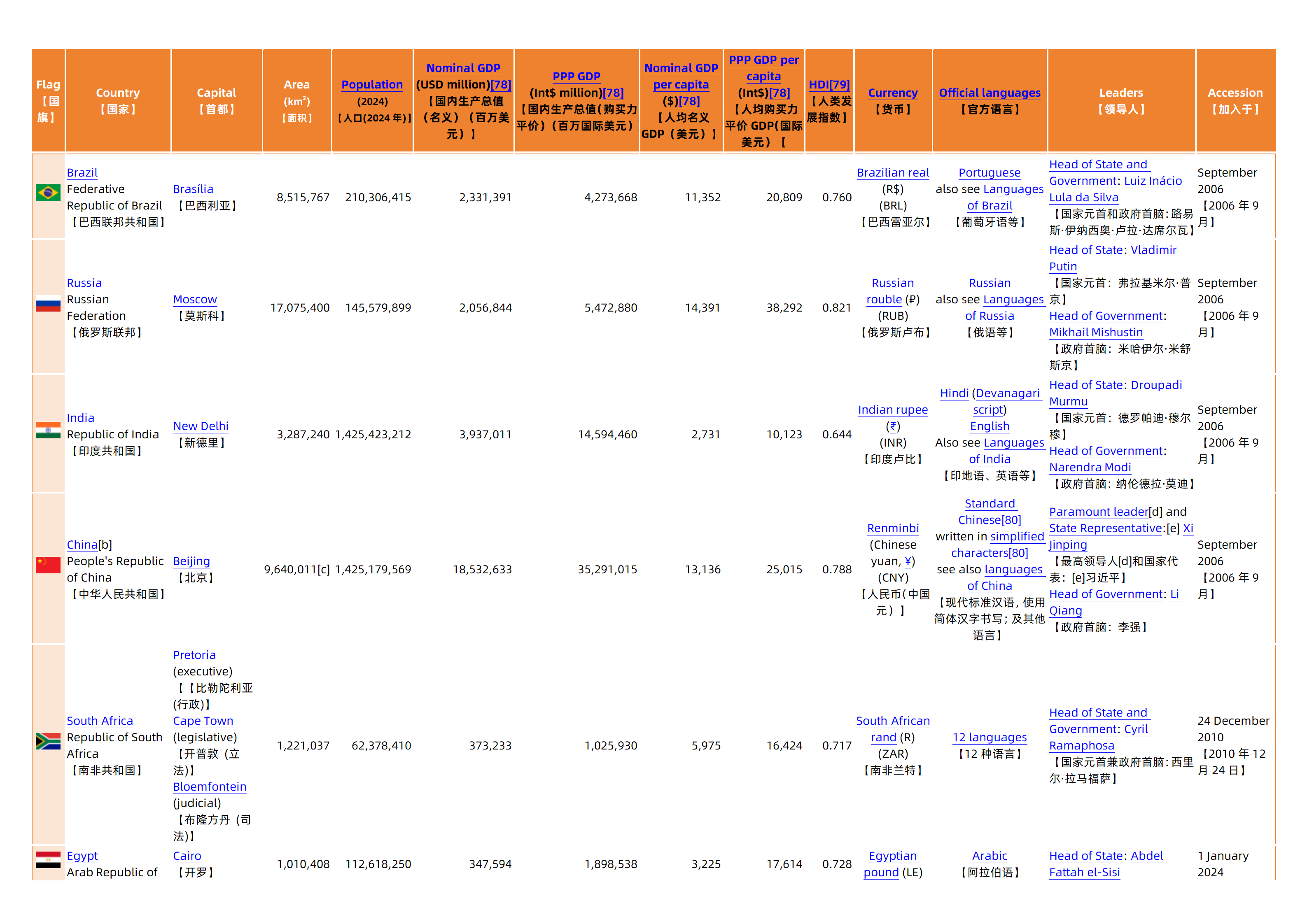Follow the Cape Town capital link

(x=203, y=721)
